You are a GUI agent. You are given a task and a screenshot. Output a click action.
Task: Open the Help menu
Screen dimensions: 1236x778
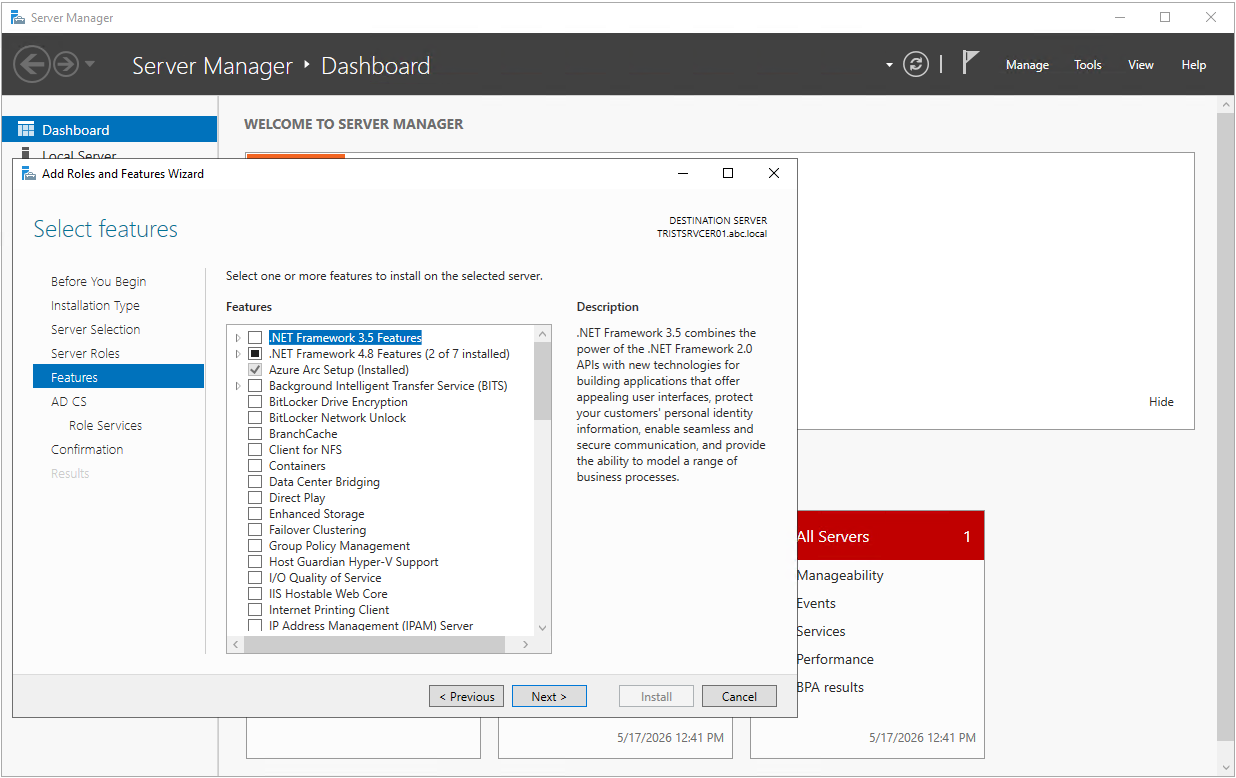point(1194,65)
